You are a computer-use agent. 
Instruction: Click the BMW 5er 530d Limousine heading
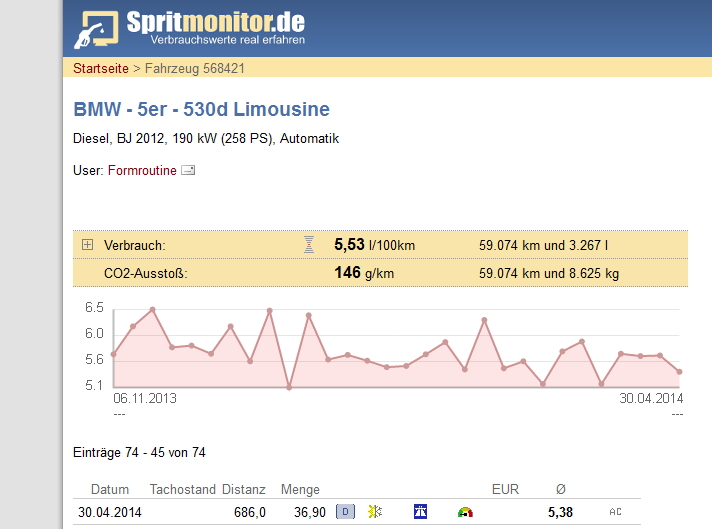(201, 109)
